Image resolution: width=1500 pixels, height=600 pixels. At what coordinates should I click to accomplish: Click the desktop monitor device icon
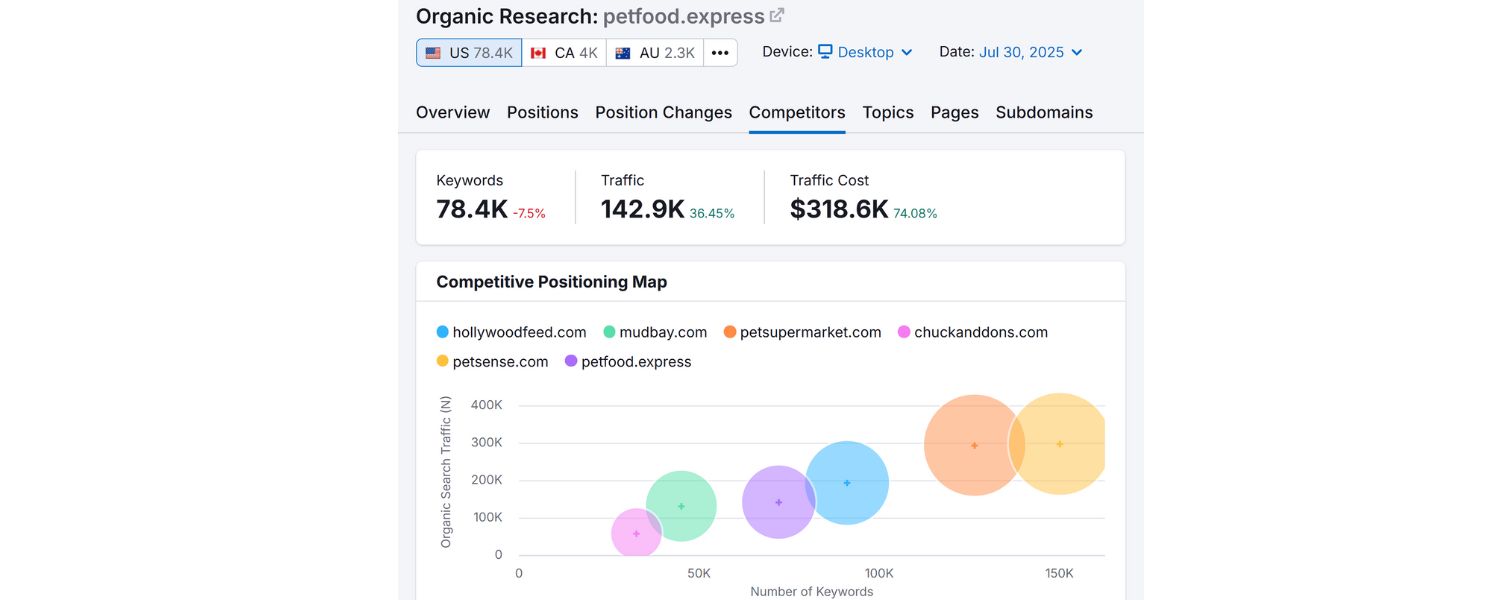point(825,52)
